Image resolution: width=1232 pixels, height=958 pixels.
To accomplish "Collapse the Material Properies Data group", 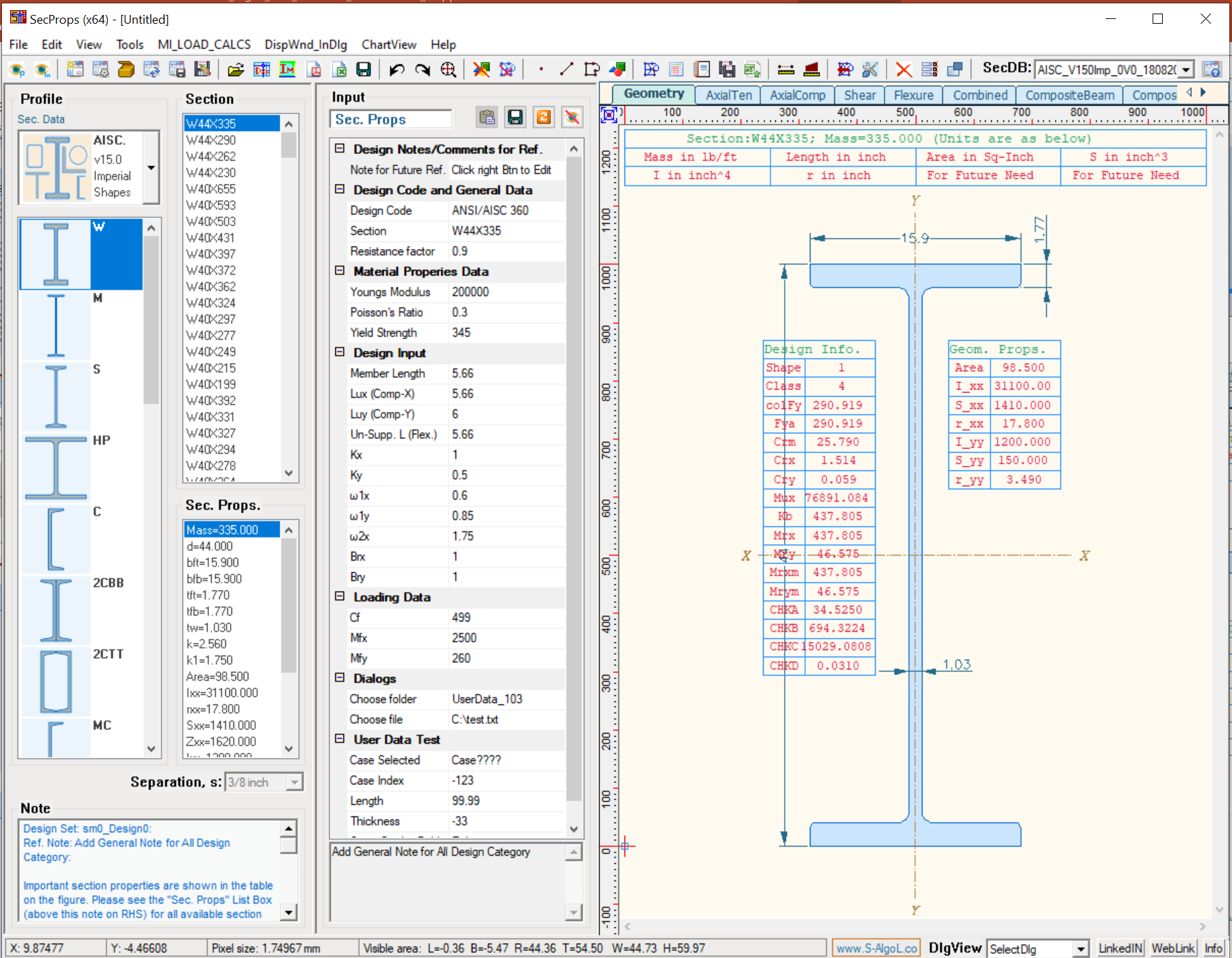I will [339, 271].
